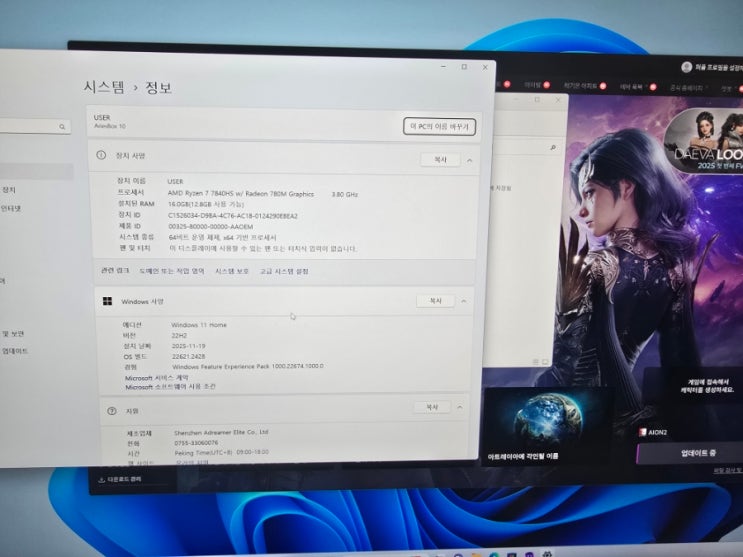The image size is (743, 557).
Task: Maximize the Settings window
Action: coord(464,67)
